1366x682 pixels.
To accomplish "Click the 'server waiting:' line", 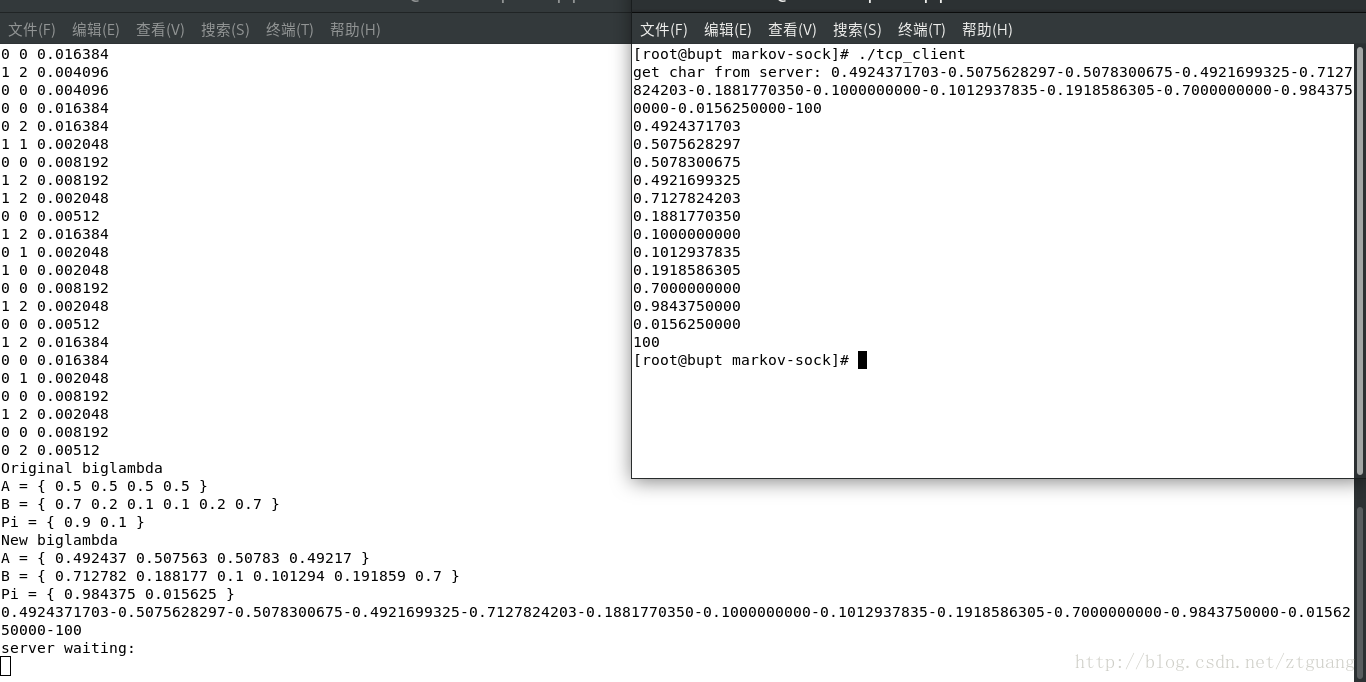I will coord(68,648).
